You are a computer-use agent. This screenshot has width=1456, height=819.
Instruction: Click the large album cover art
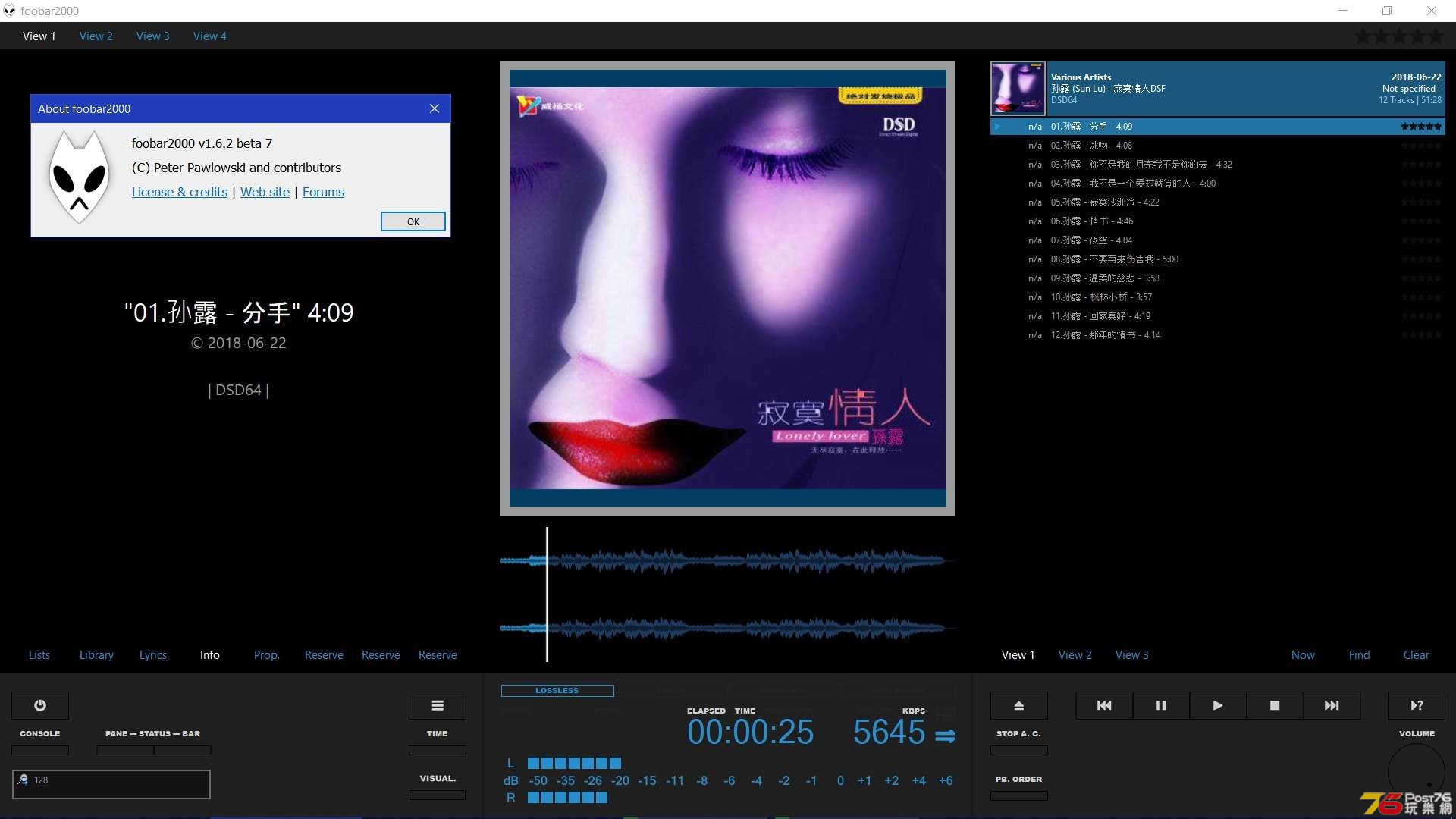(728, 288)
